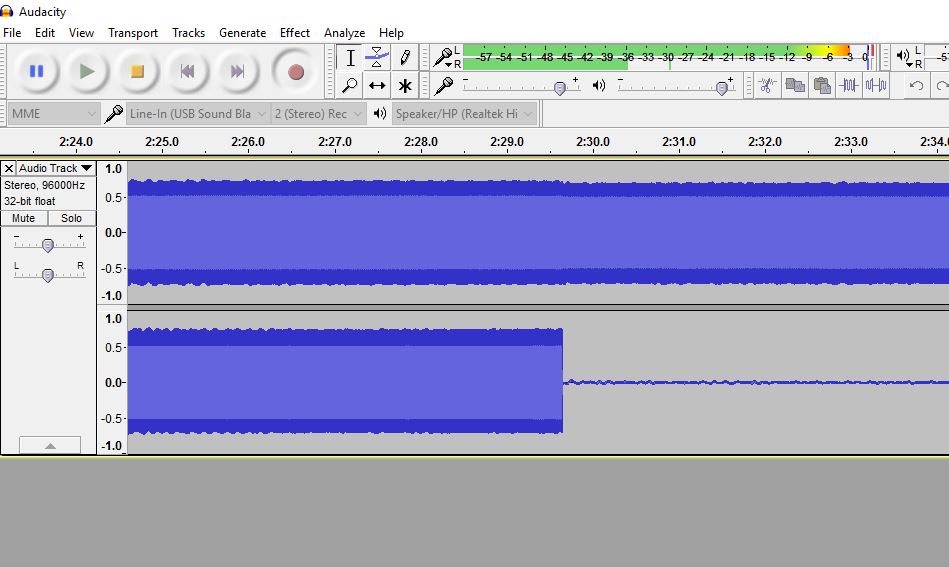Choose the Zoom magnifier tool
The height and width of the screenshot is (567, 949).
tap(350, 86)
